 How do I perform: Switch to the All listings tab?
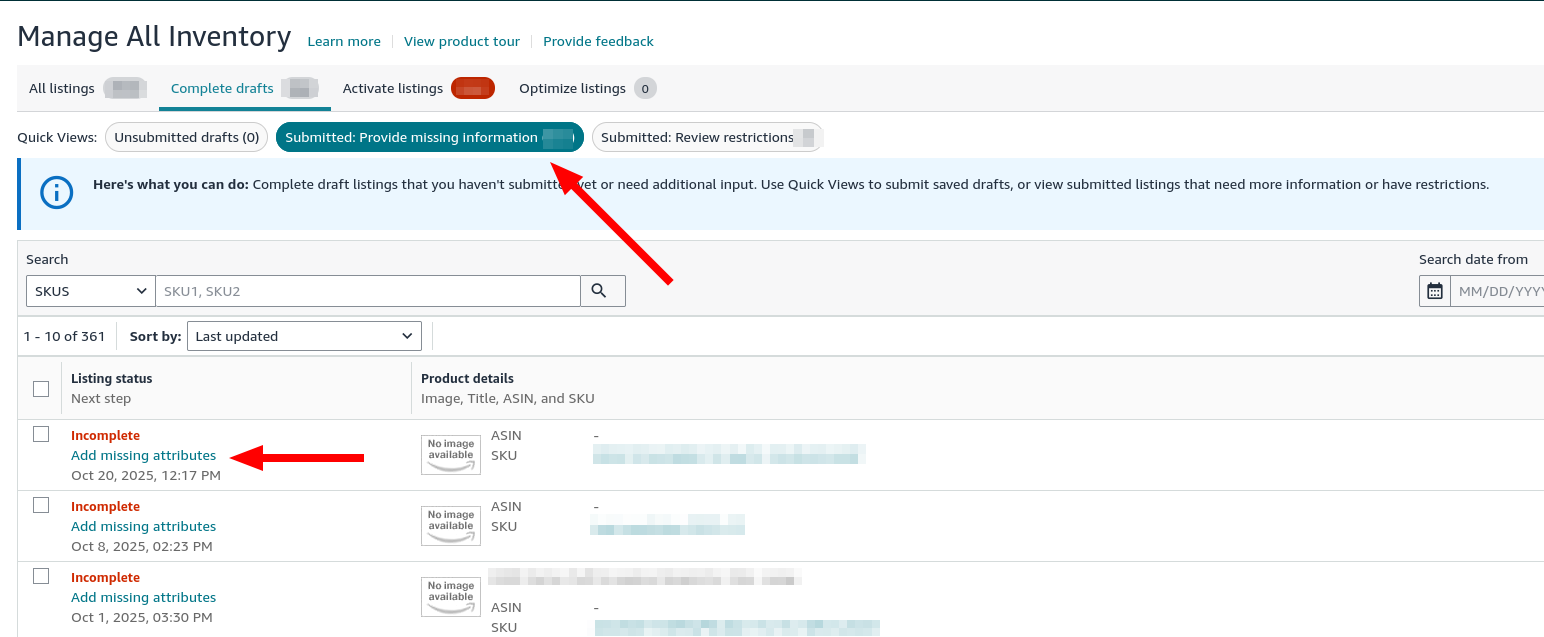click(60, 88)
